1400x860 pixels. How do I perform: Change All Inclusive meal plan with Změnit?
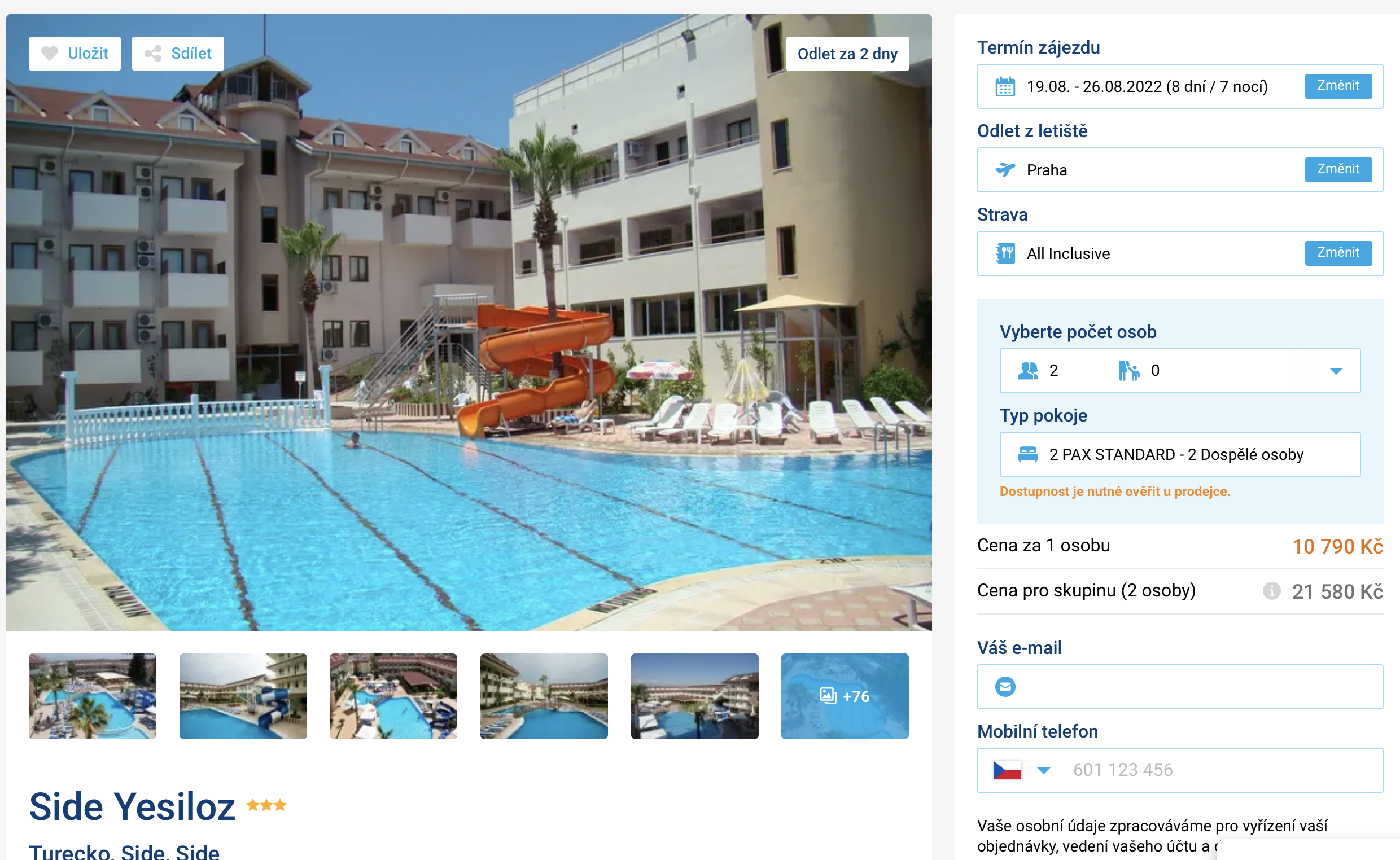1337,253
